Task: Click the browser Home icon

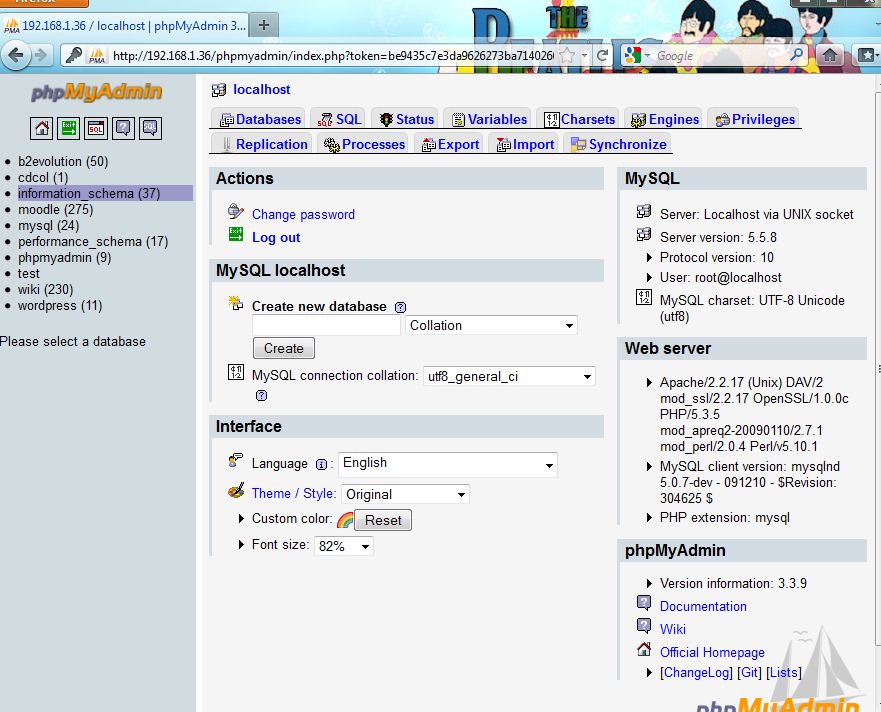Action: [830, 55]
